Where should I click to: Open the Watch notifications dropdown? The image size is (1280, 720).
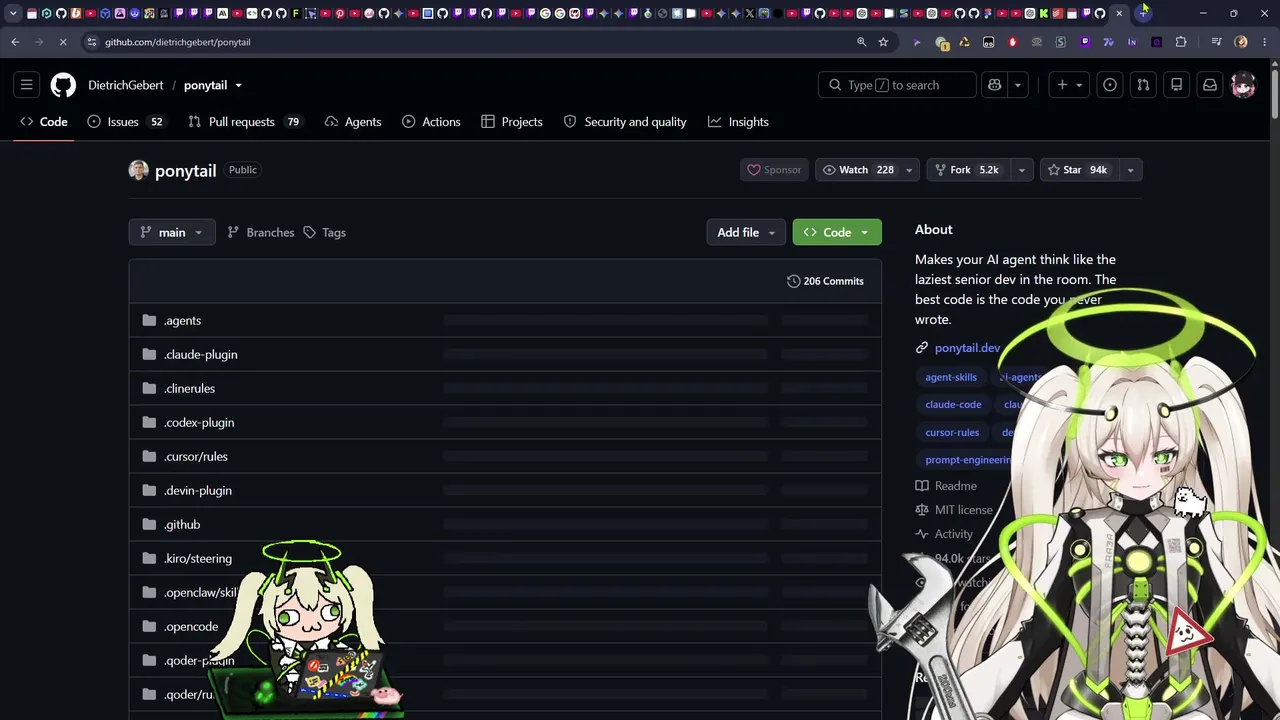coord(866,170)
